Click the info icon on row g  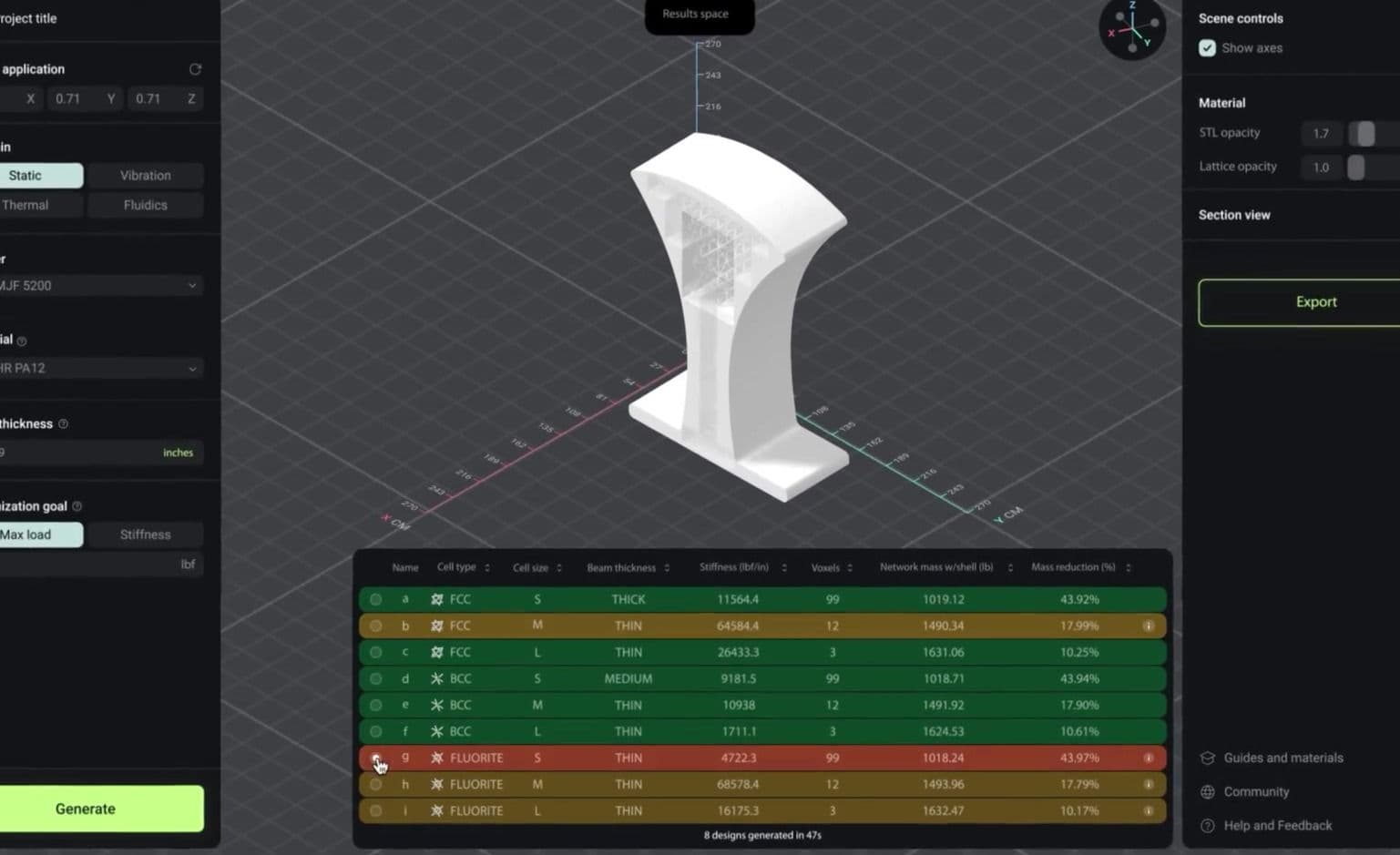1149,758
